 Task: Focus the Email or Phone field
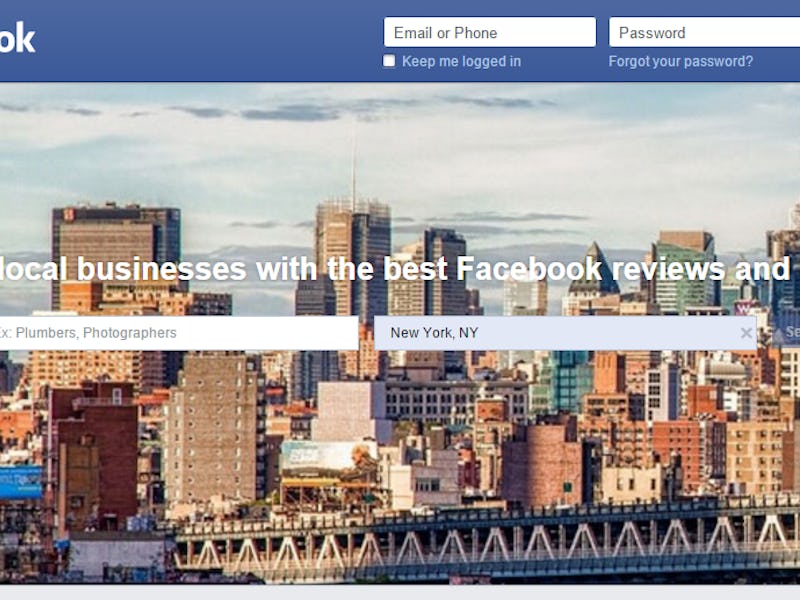click(490, 32)
